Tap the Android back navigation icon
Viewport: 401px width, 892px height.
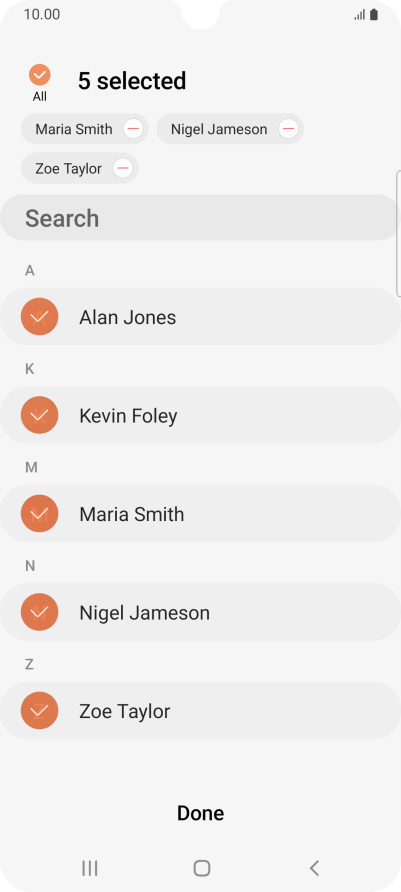pyautogui.click(x=314, y=868)
